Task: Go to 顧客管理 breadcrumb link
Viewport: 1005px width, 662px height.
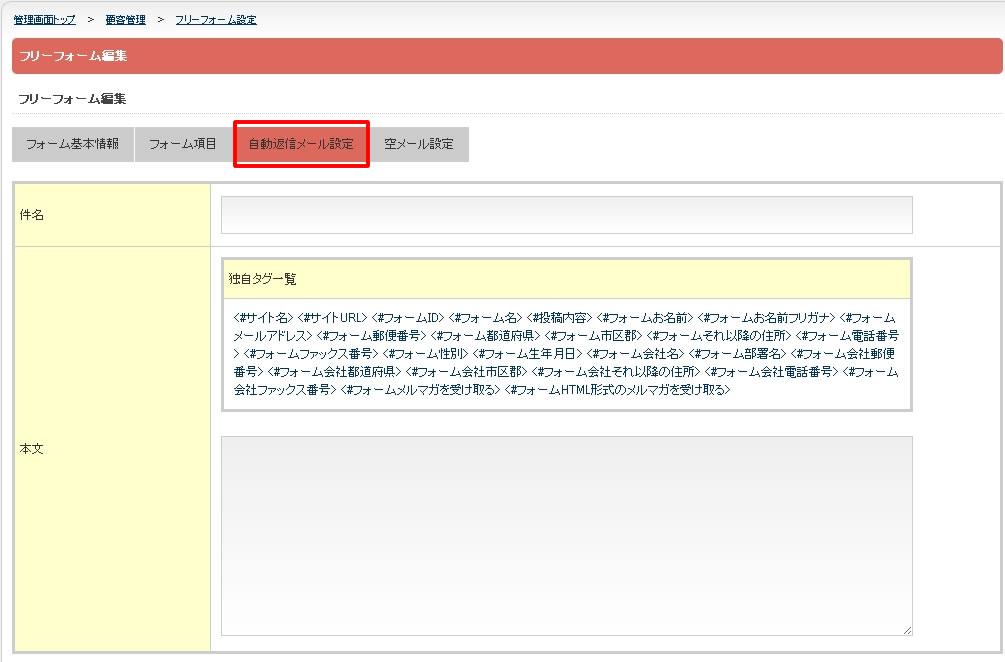Action: tap(125, 20)
